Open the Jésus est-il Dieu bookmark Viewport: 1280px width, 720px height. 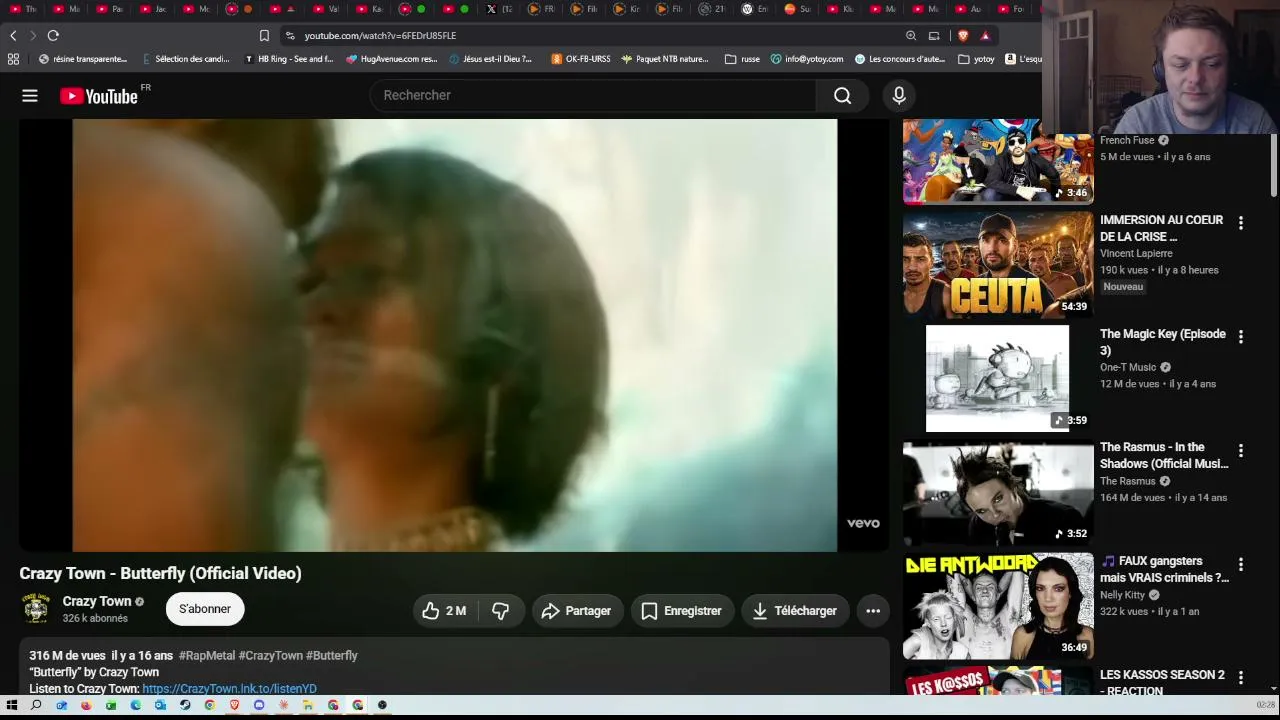(491, 59)
